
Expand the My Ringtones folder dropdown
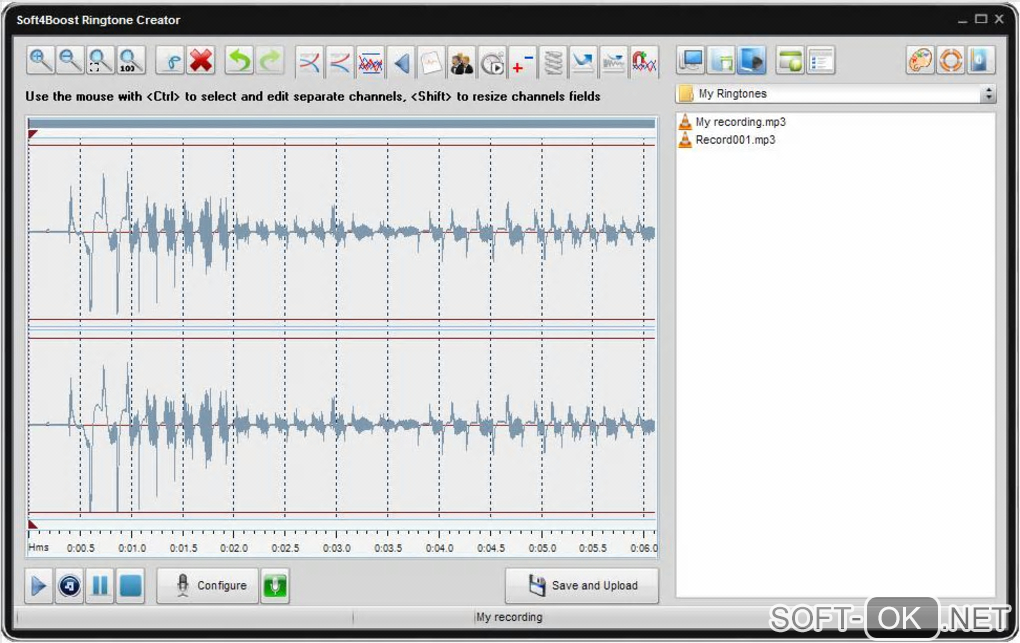[x=989, y=94]
